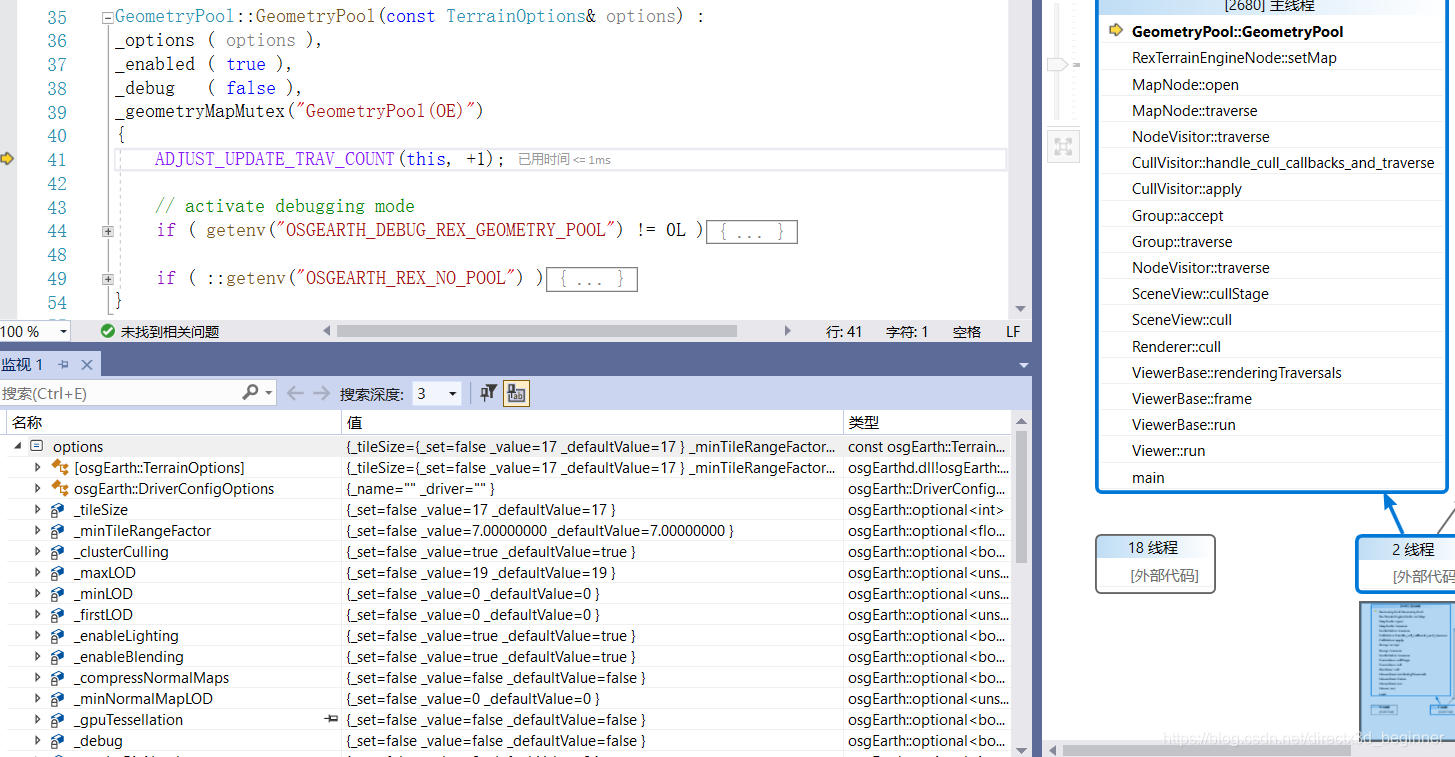Screen dimensions: 1455x757
Task: Click the _firstLOD field icon
Action: [58, 615]
